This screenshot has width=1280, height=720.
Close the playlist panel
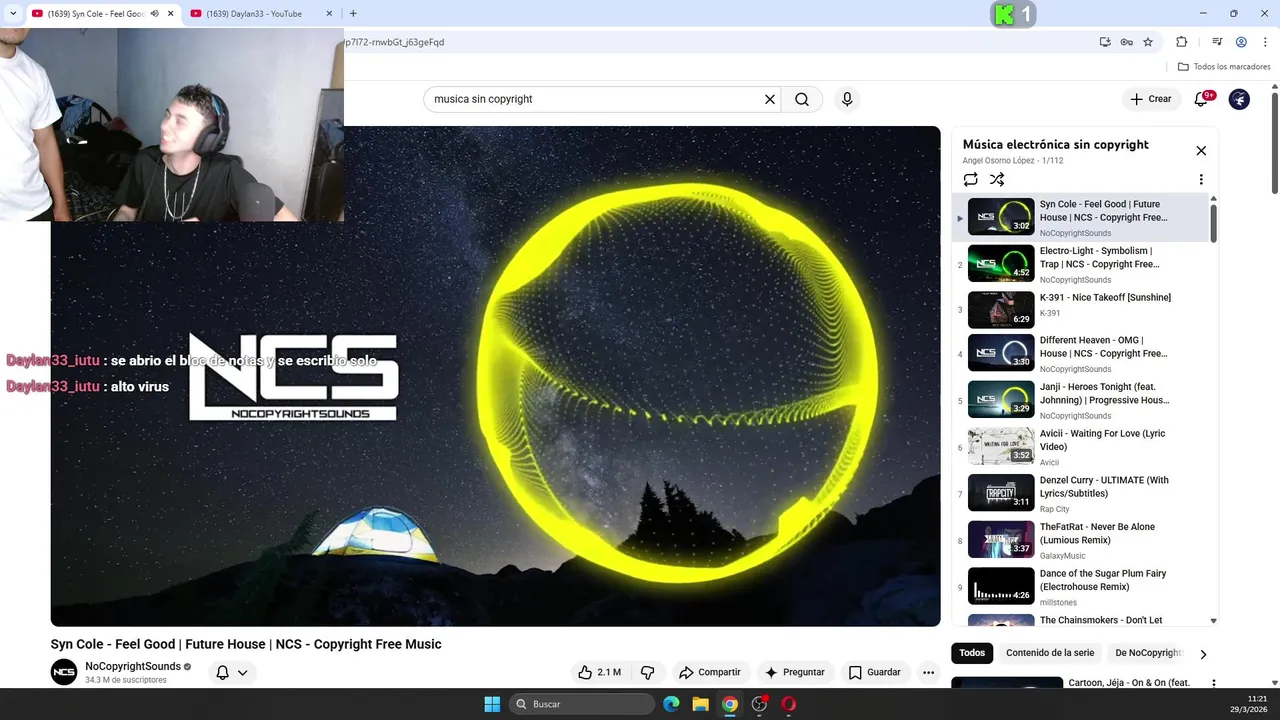tap(1201, 151)
